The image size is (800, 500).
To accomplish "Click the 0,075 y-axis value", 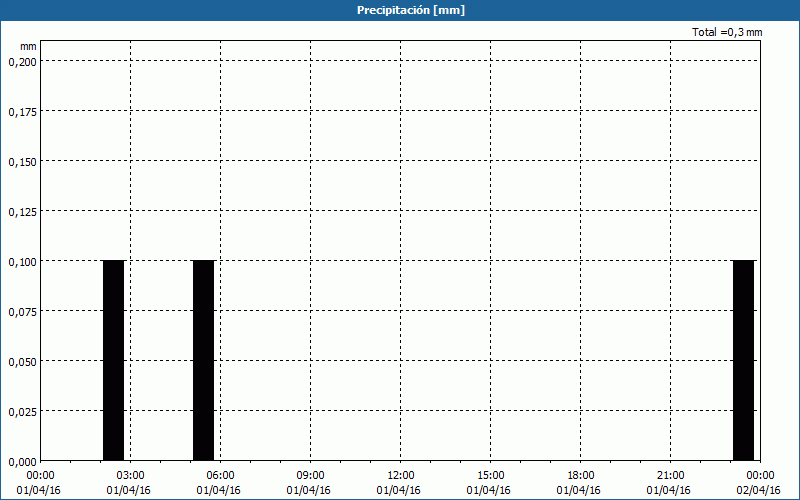I will point(22,312).
